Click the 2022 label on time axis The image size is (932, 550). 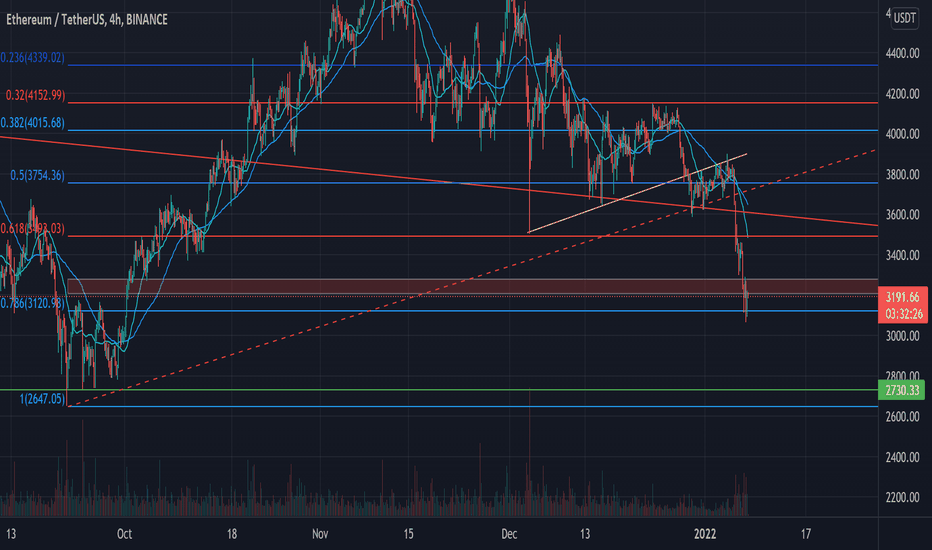[705, 534]
